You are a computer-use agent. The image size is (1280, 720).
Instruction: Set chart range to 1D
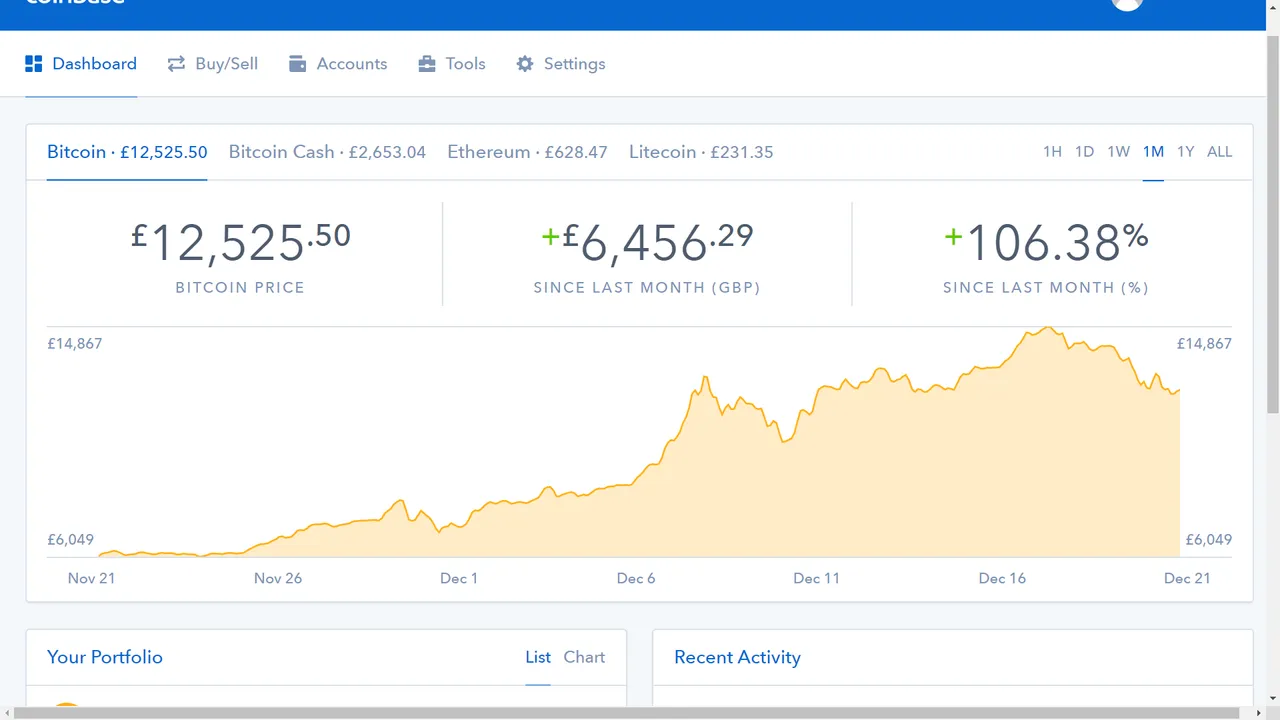(x=1084, y=152)
